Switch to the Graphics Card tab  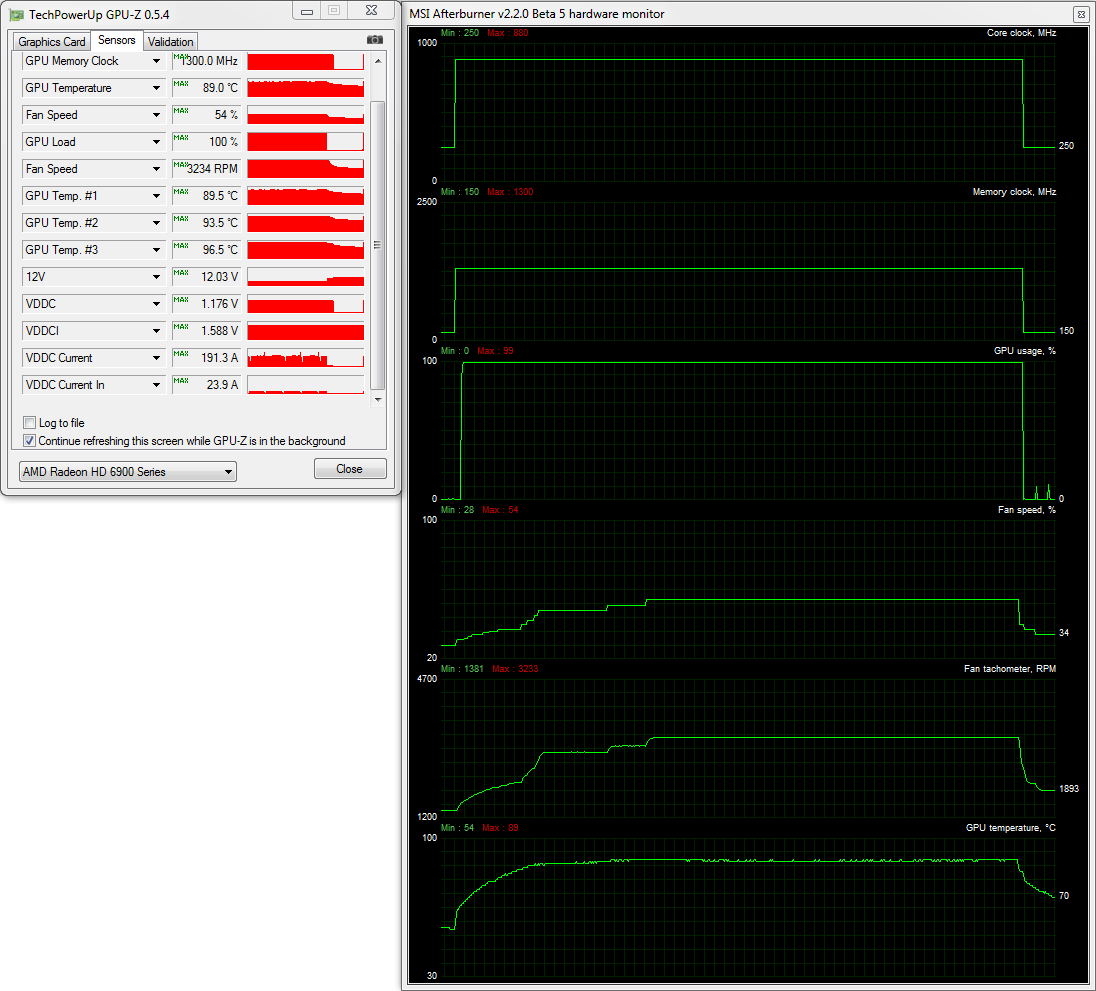point(52,42)
